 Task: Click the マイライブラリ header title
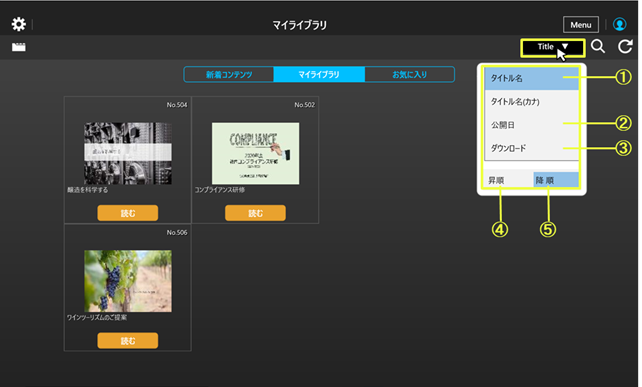300,25
